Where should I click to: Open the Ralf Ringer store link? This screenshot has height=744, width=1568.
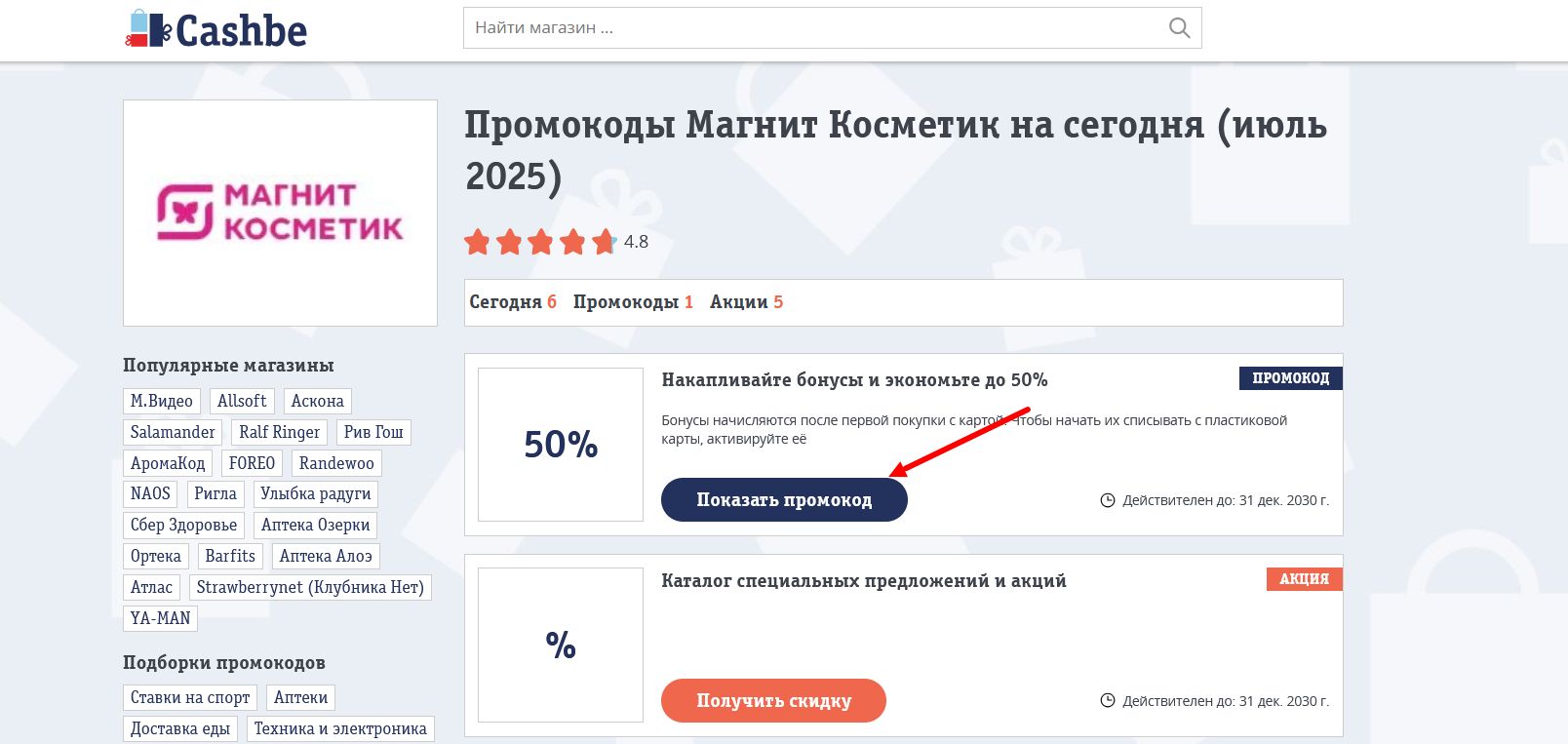click(x=279, y=432)
